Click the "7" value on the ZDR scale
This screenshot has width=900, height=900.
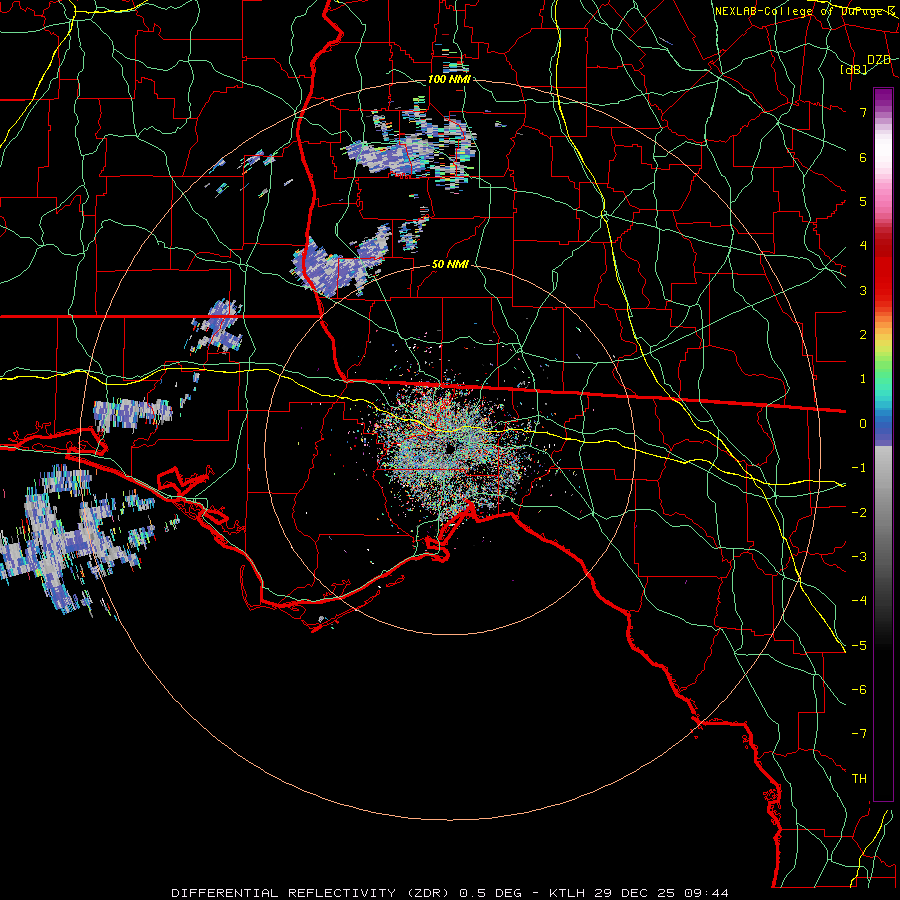[x=863, y=112]
